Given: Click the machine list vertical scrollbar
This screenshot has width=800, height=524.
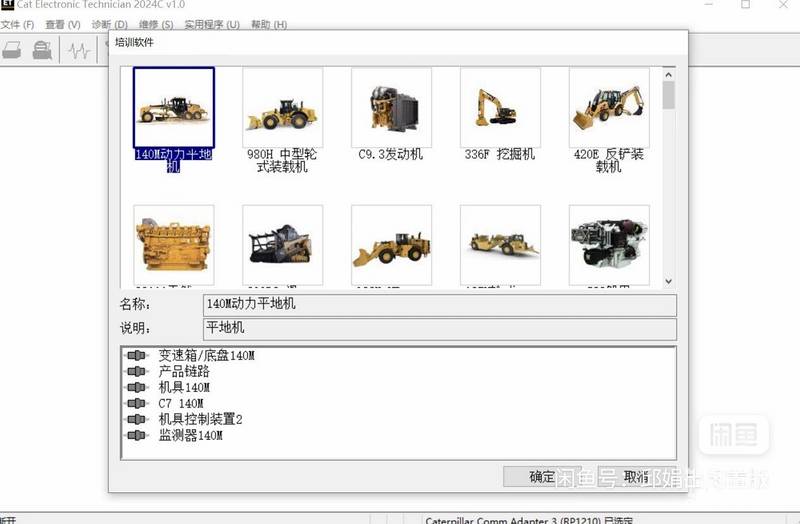Looking at the screenshot, I should [668, 180].
